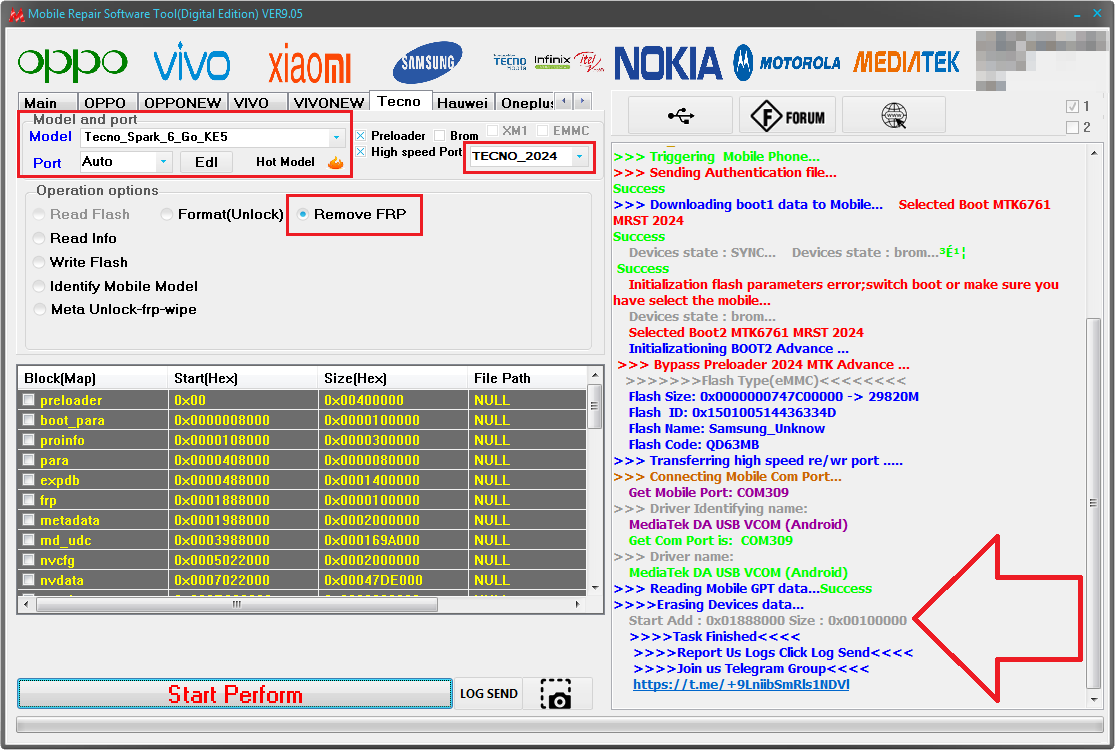
Task: Click the Nokia brand logo
Action: (x=668, y=63)
